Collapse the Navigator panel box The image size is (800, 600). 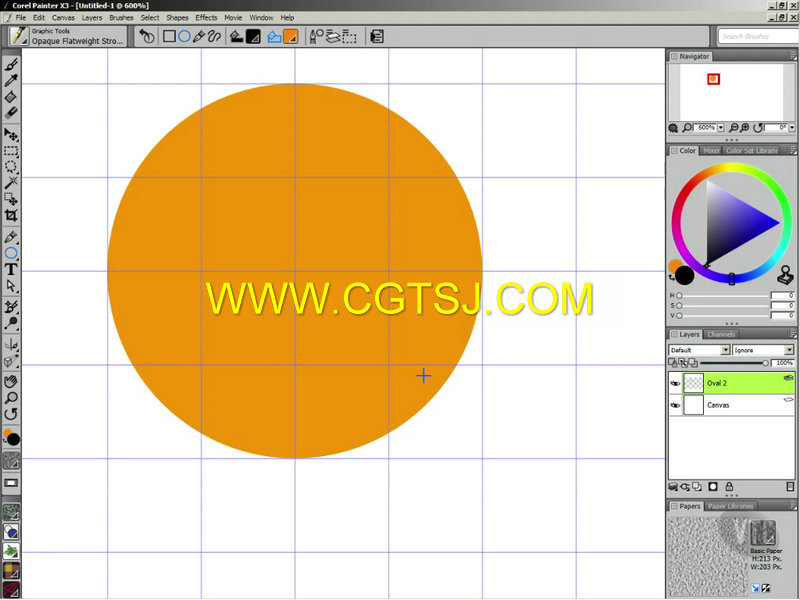point(674,56)
